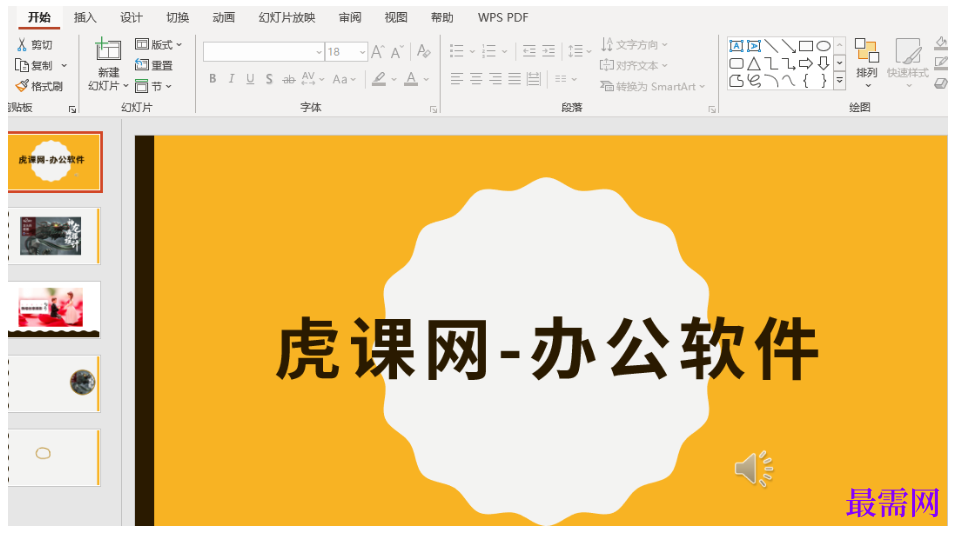Choose the triangle shape in the gallery
958x534 pixels.
pos(754,63)
